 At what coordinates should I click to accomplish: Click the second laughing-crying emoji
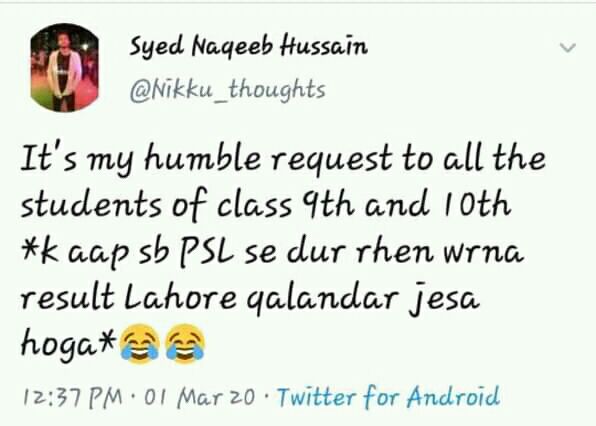185,343
